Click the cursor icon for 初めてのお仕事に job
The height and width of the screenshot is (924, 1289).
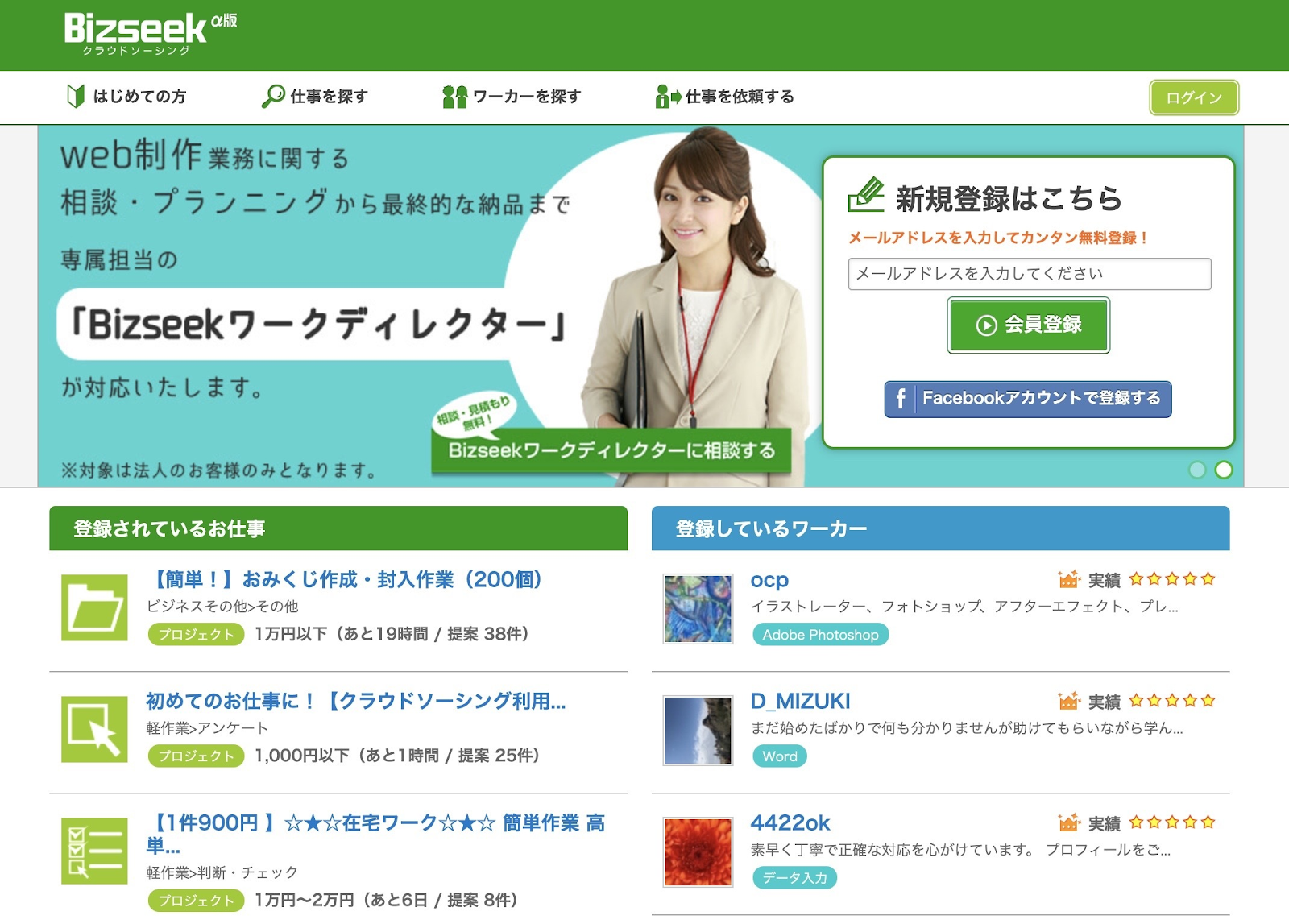94,729
